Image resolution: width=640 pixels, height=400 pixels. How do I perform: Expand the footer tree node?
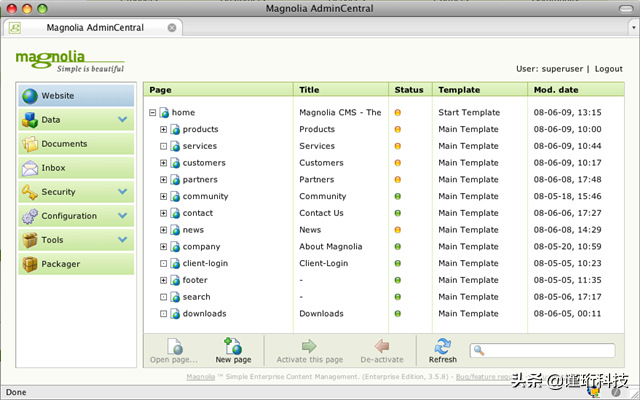(163, 280)
